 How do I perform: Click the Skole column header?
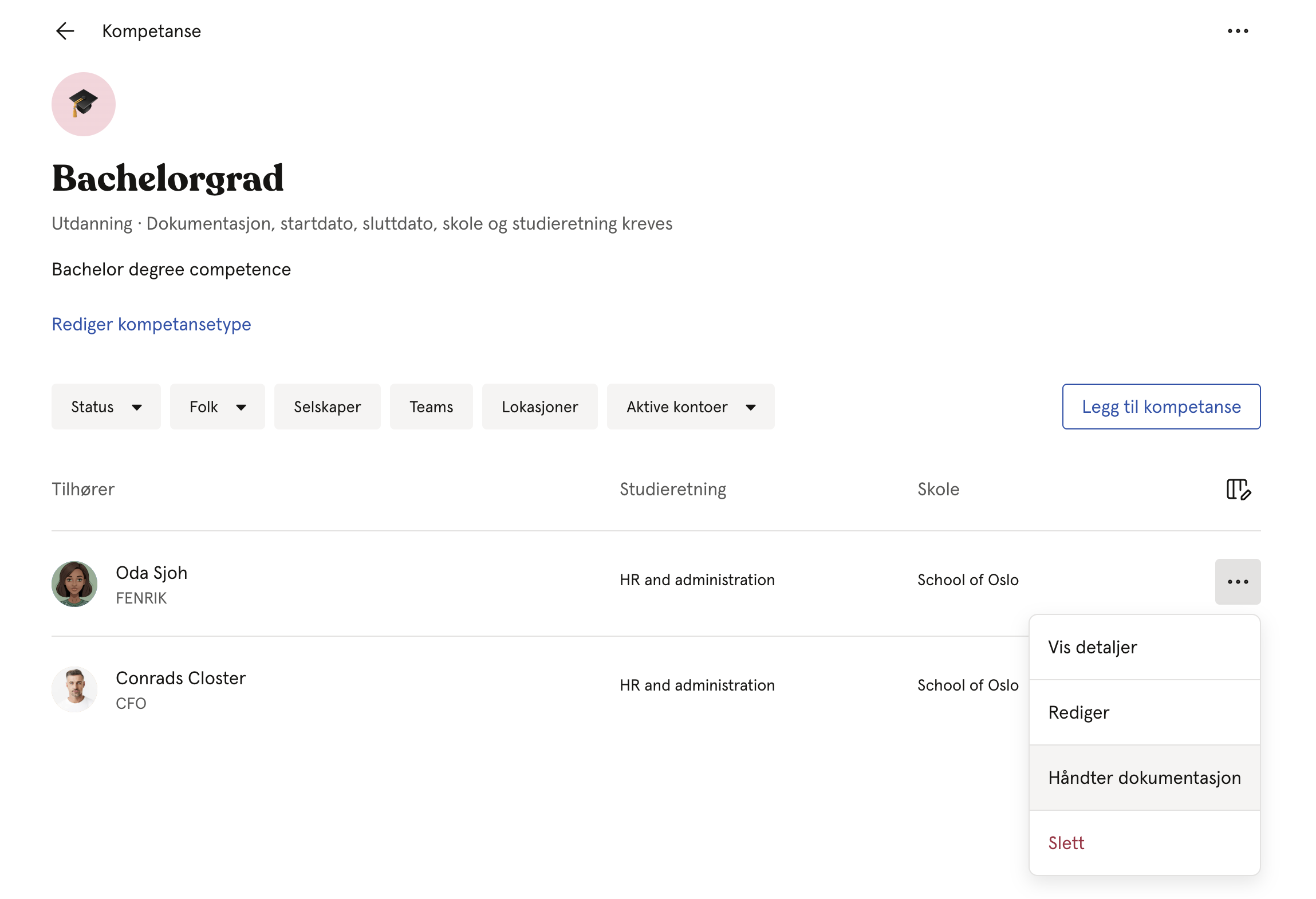click(x=938, y=489)
